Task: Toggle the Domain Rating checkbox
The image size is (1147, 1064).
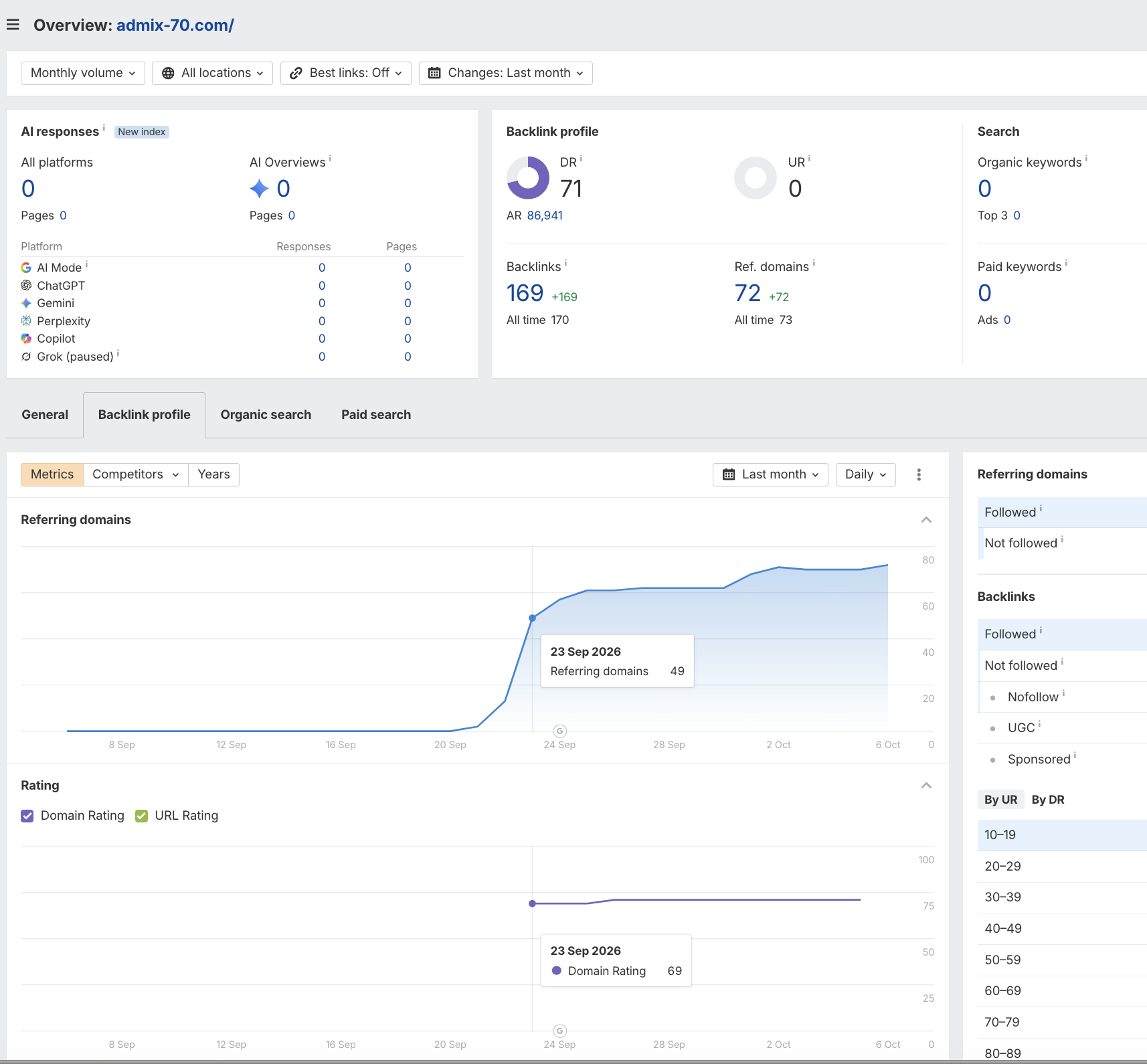Action: tap(27, 816)
